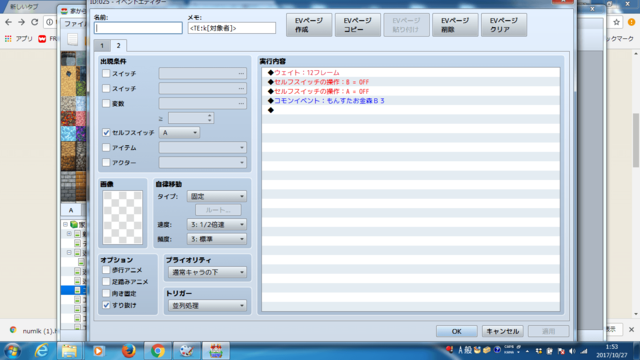Open the first スイッチ selector field
Viewport: 640px width, 360px height.
(x=202, y=73)
